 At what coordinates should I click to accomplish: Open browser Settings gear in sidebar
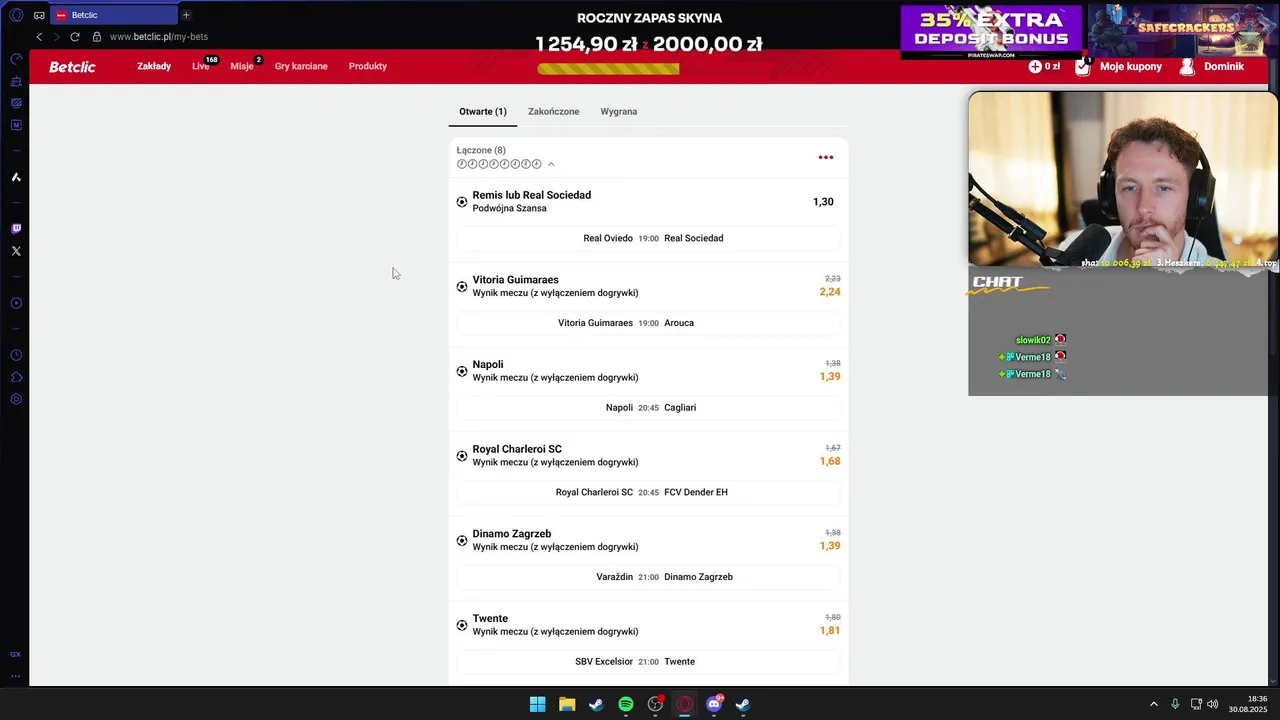pos(16,399)
